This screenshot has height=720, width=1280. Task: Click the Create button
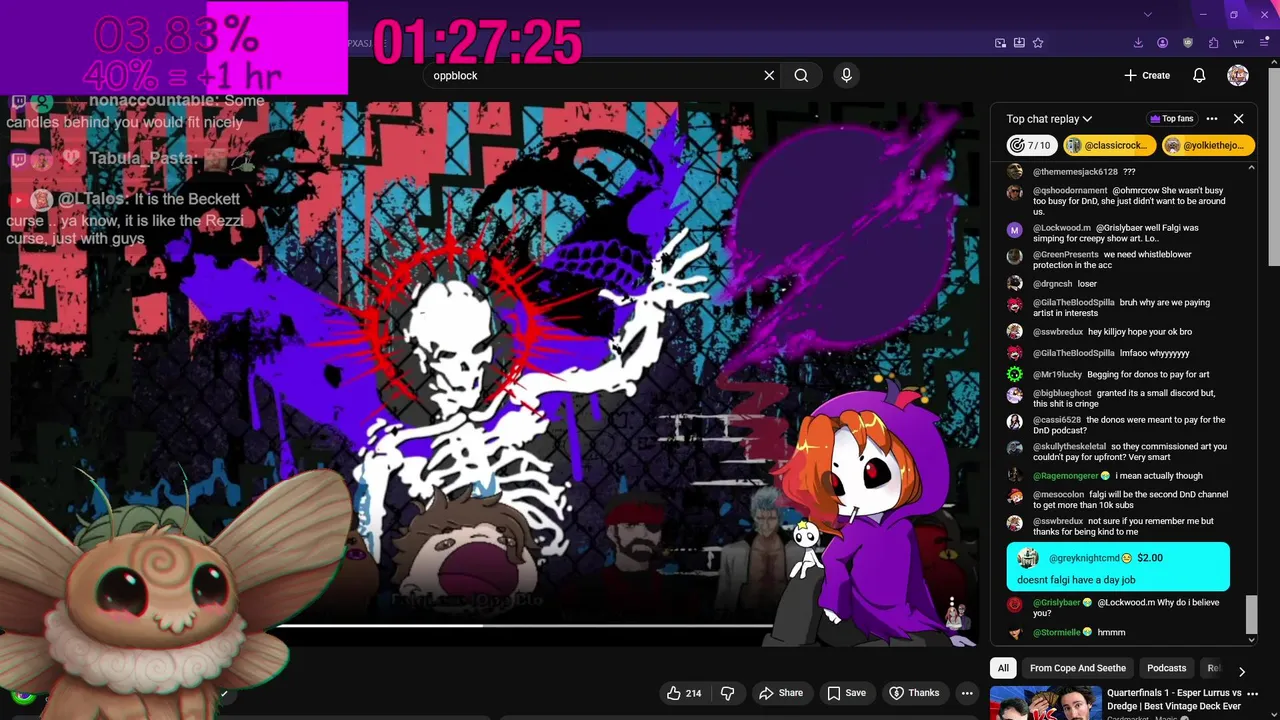pos(1147,75)
